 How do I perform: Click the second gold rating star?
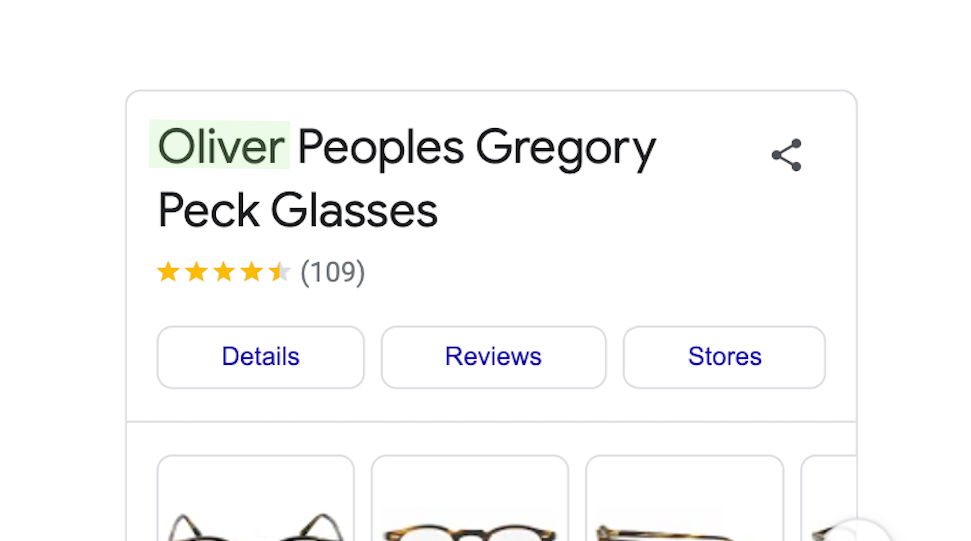(x=196, y=272)
